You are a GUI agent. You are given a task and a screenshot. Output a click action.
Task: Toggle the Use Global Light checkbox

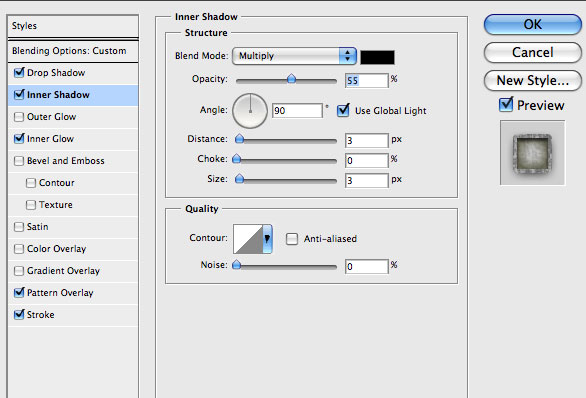pyautogui.click(x=343, y=111)
